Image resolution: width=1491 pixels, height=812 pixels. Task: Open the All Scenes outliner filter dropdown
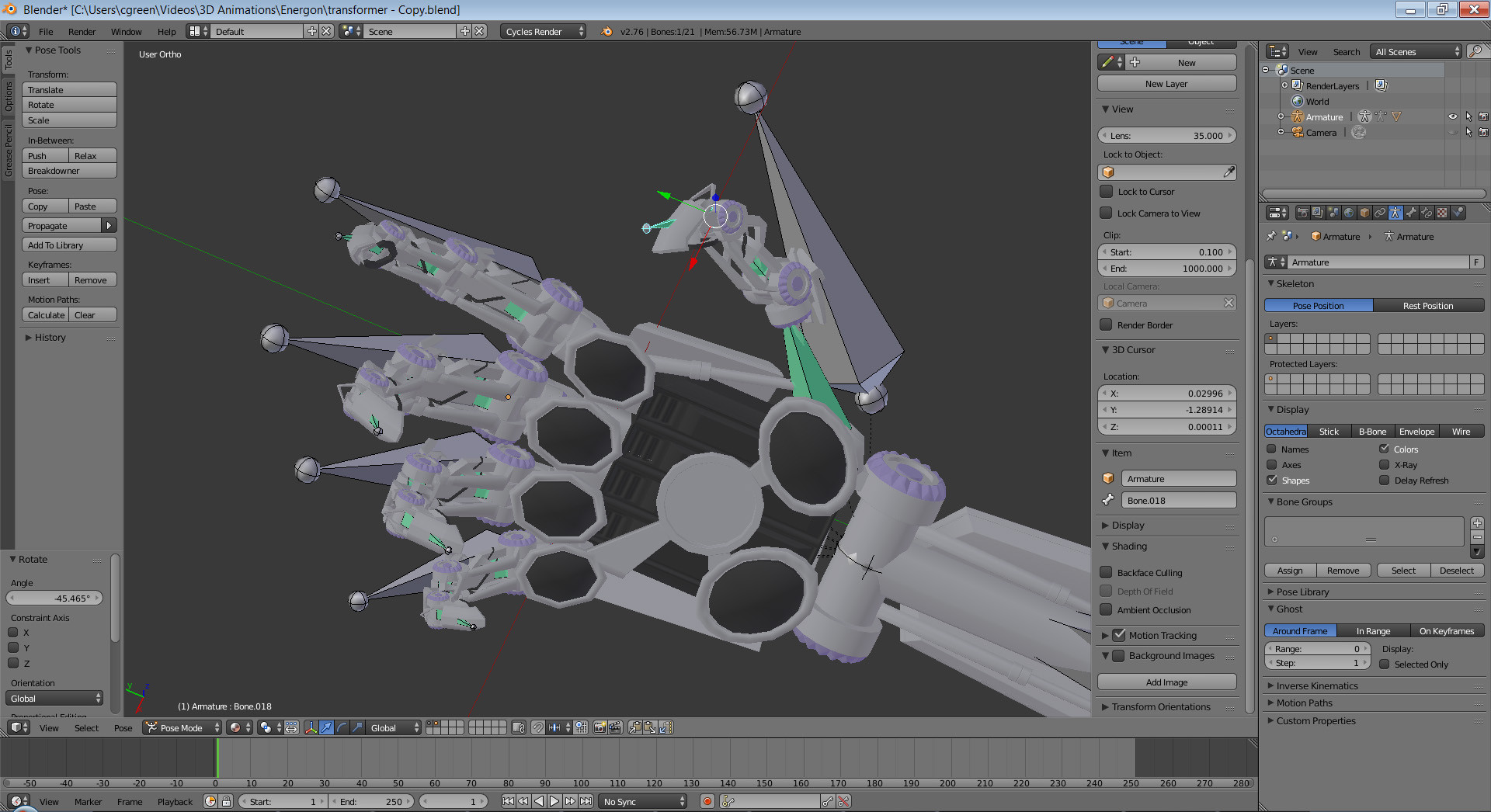point(1416,51)
